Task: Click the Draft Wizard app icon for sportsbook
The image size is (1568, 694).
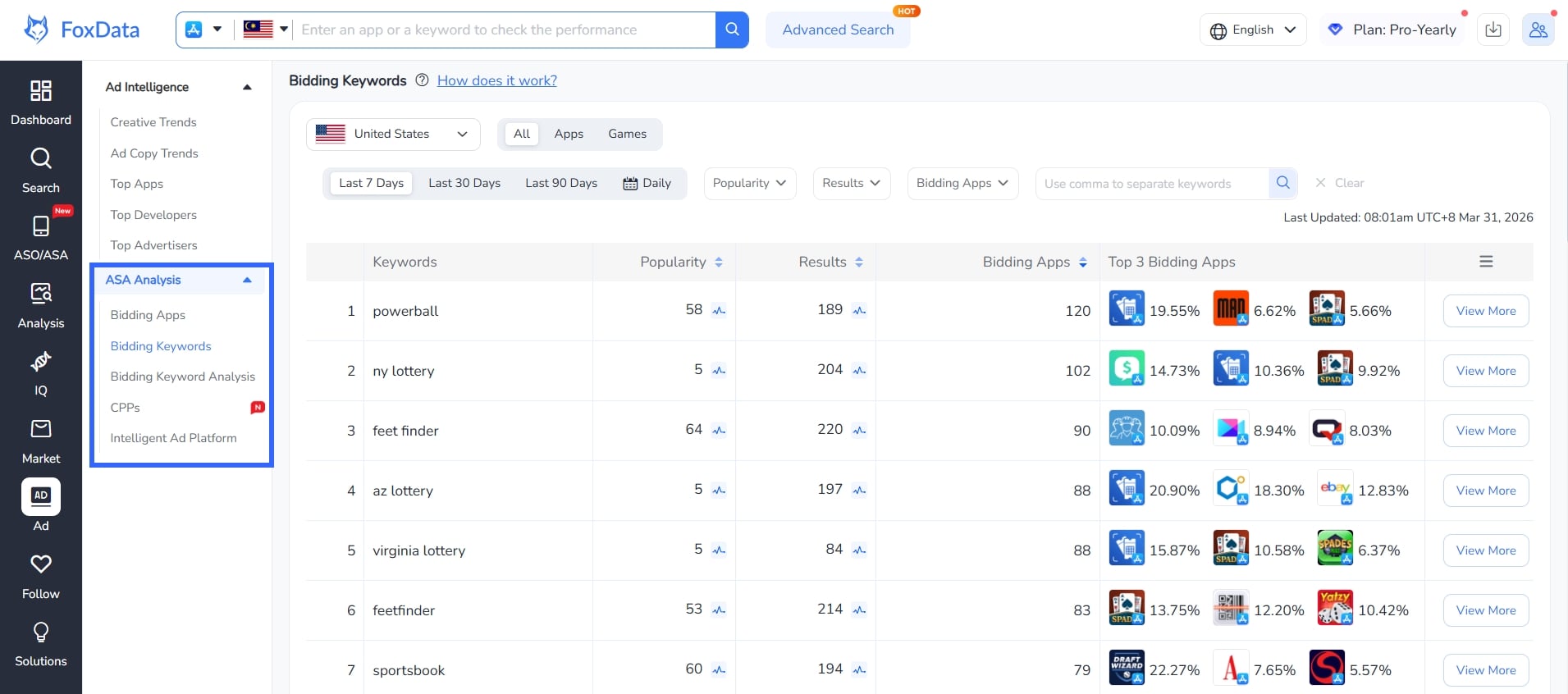Action: pos(1127,668)
